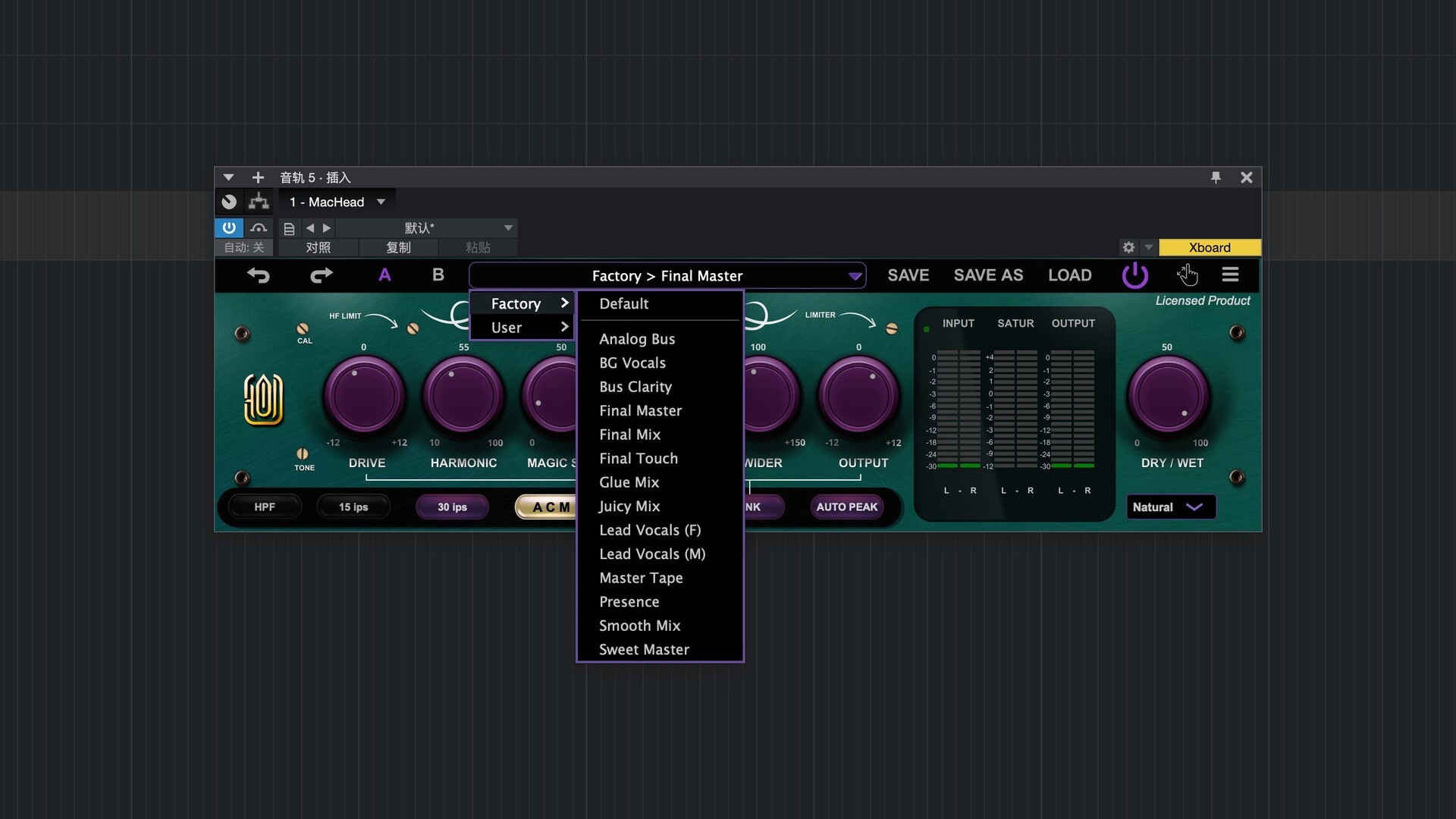Screen dimensions: 1456x819
Task: Open the hamburger menu icon
Action: click(1230, 275)
